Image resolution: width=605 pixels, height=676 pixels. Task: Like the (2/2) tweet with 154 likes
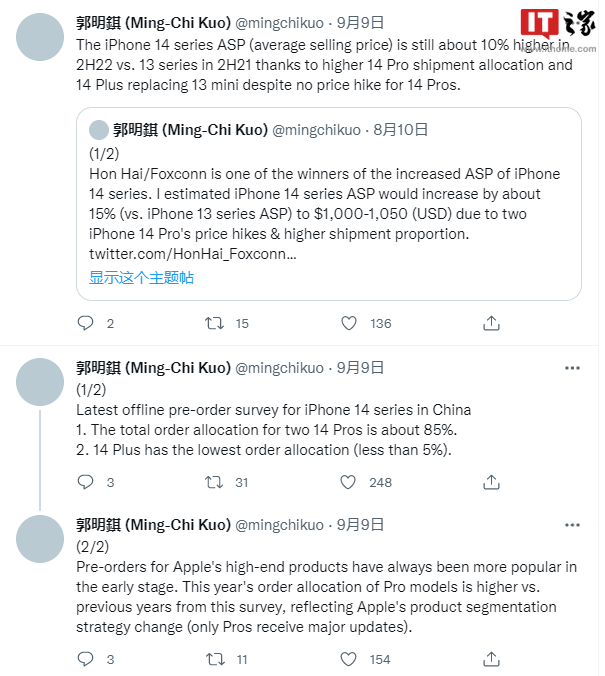(x=349, y=659)
